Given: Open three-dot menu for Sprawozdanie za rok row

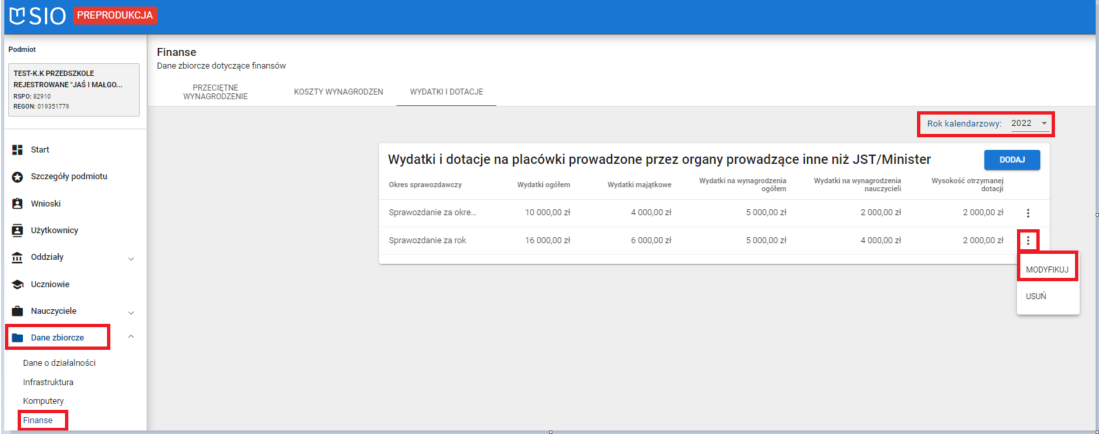Looking at the screenshot, I should coord(1028,241).
